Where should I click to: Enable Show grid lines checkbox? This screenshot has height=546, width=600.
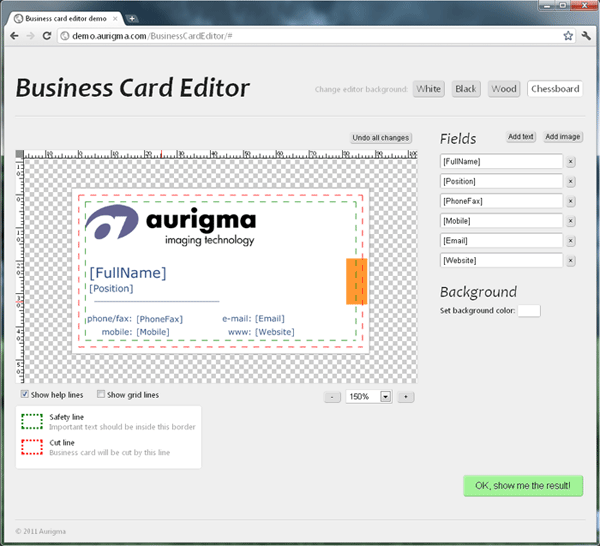click(x=100, y=395)
